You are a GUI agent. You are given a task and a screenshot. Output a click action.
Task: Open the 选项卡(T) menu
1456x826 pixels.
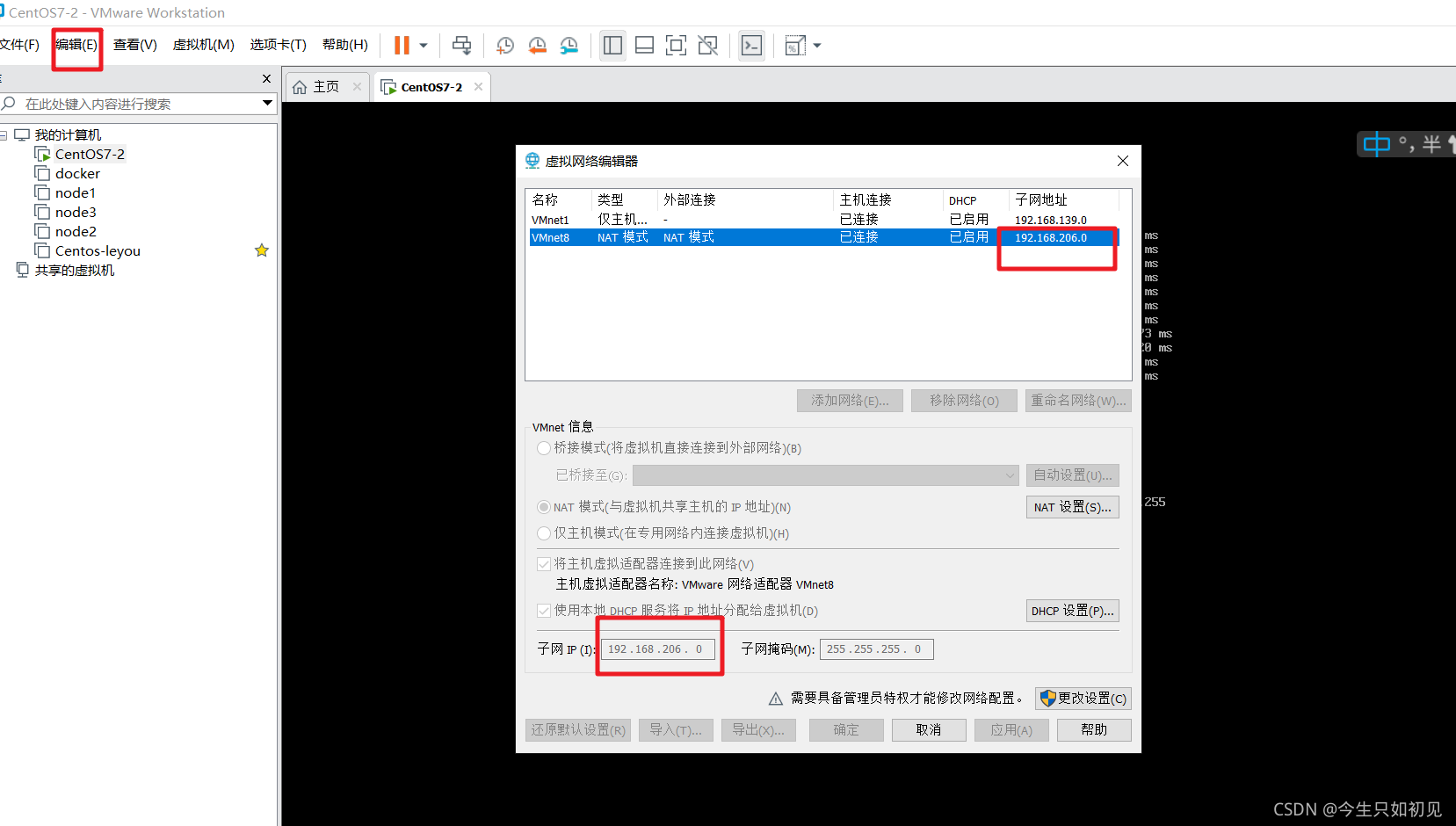[x=278, y=45]
